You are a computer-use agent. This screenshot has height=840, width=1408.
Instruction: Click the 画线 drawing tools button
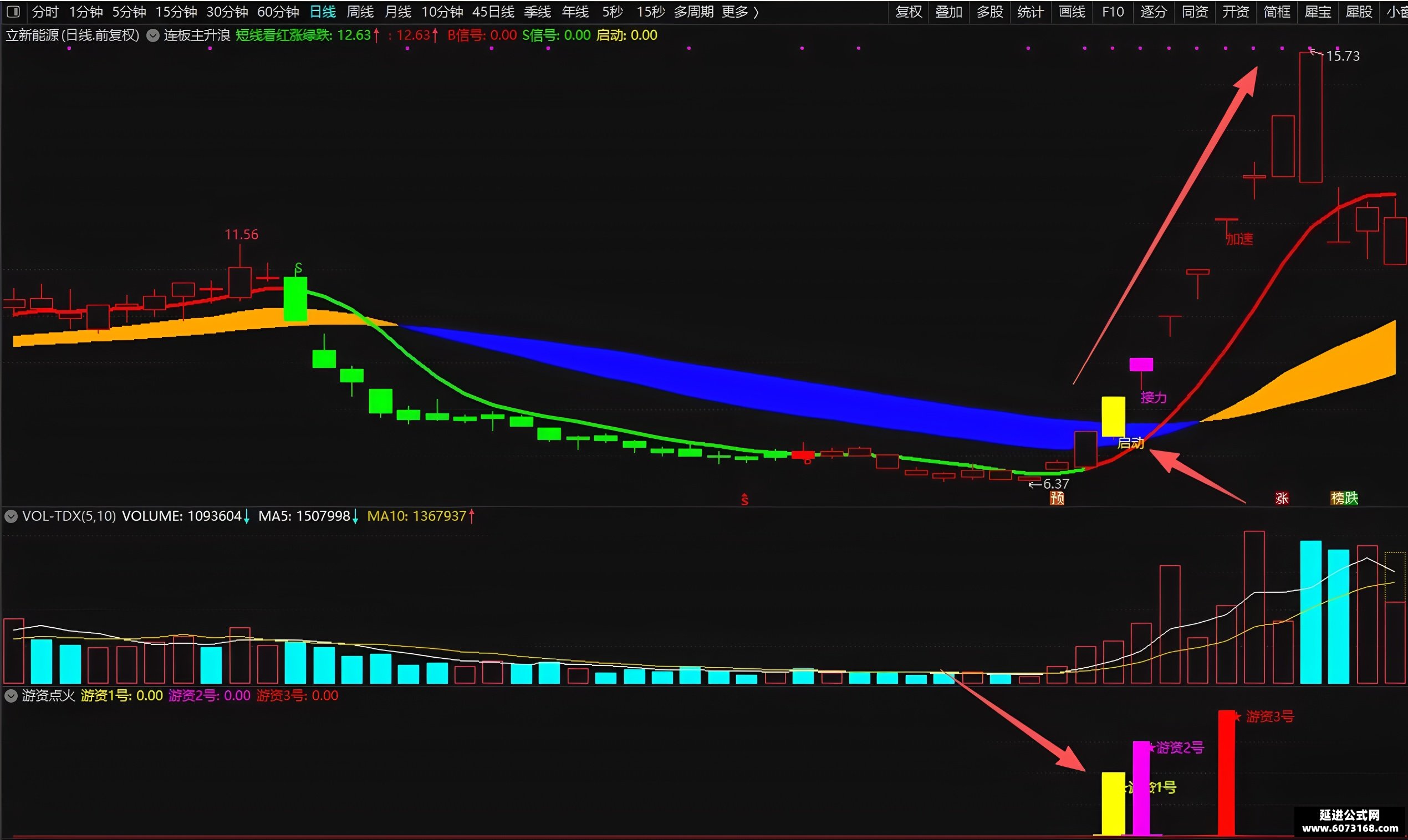point(1072,11)
